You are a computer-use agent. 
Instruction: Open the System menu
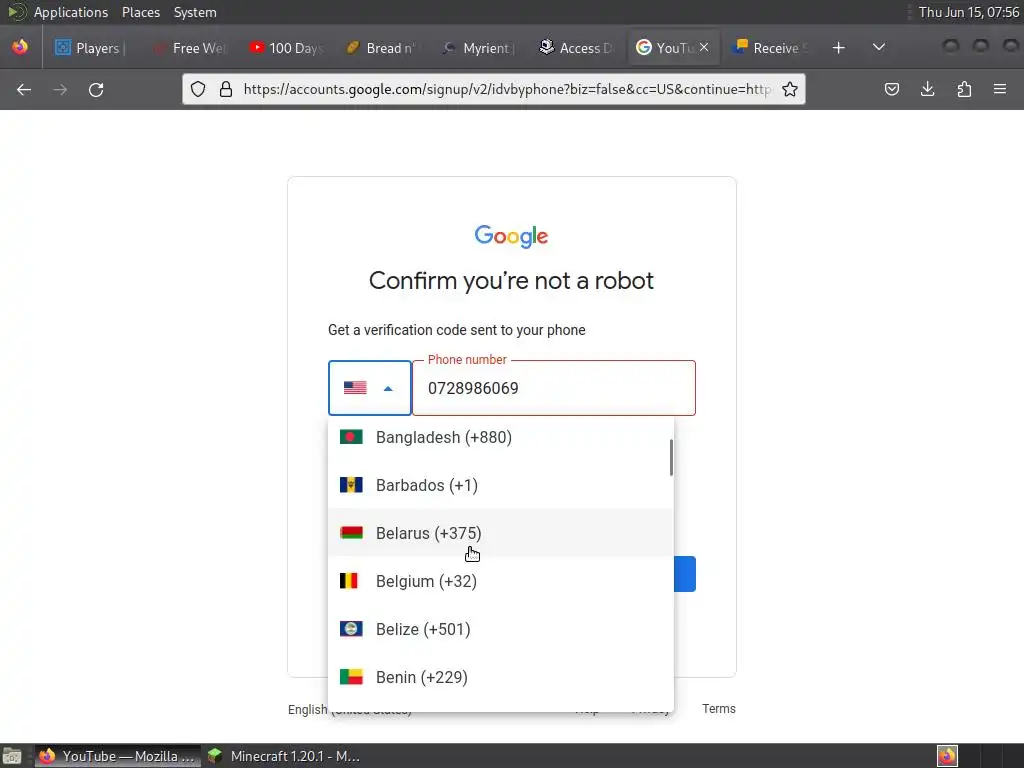pos(195,12)
